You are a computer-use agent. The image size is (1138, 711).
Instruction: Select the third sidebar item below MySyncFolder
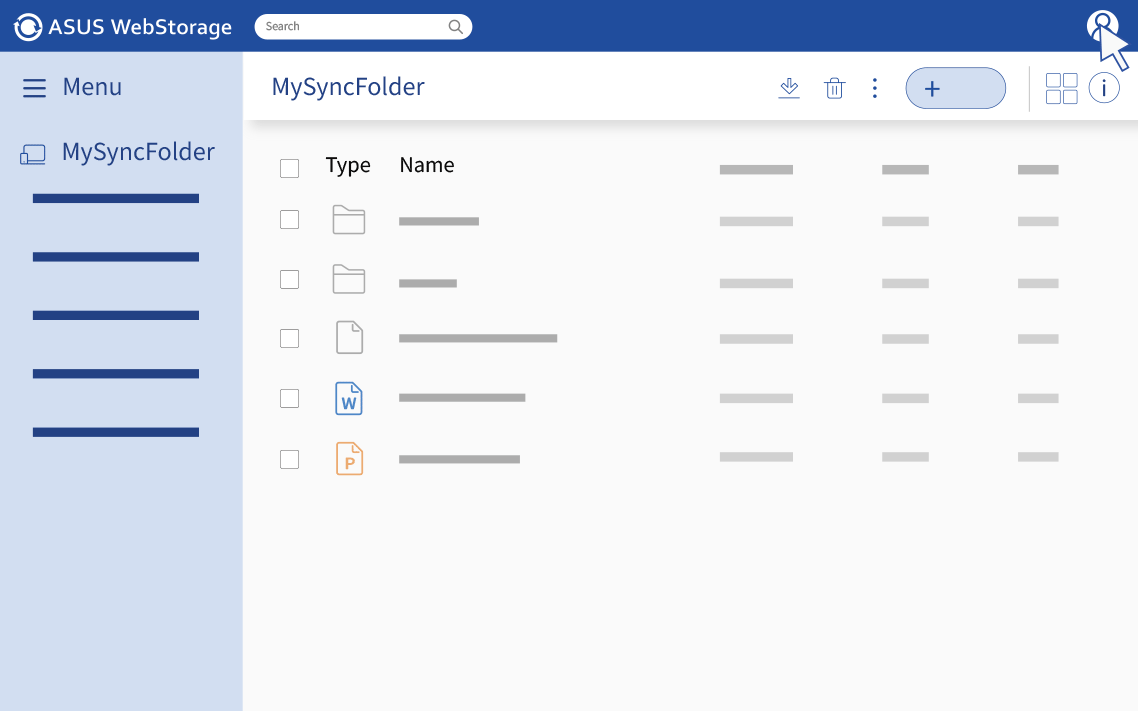[115, 315]
